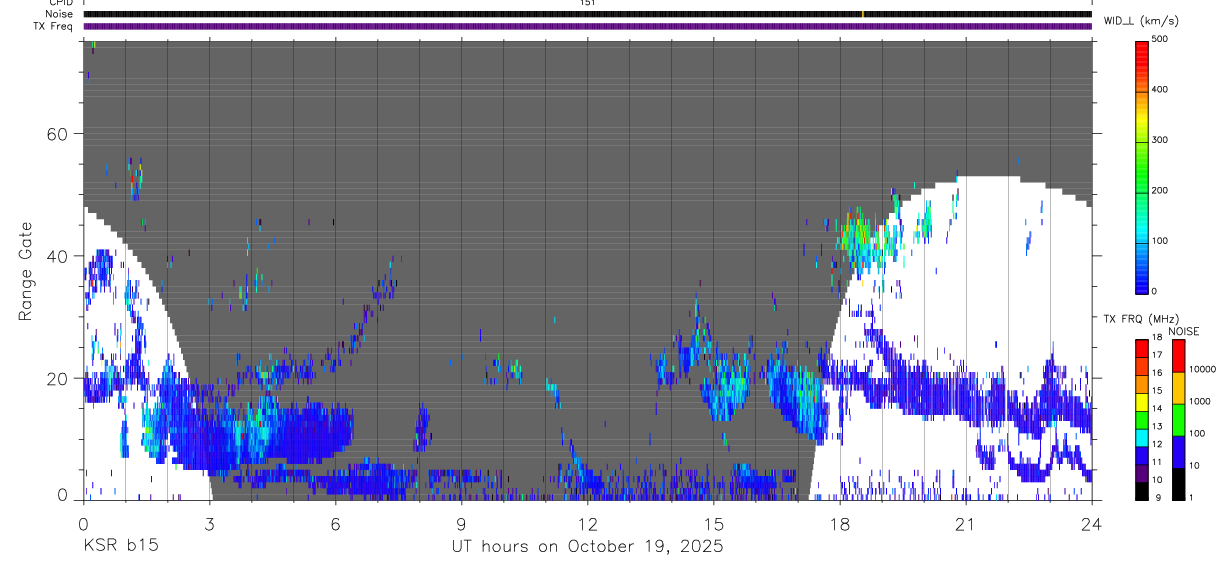Click the 'Noise' row label at top left

61,14
